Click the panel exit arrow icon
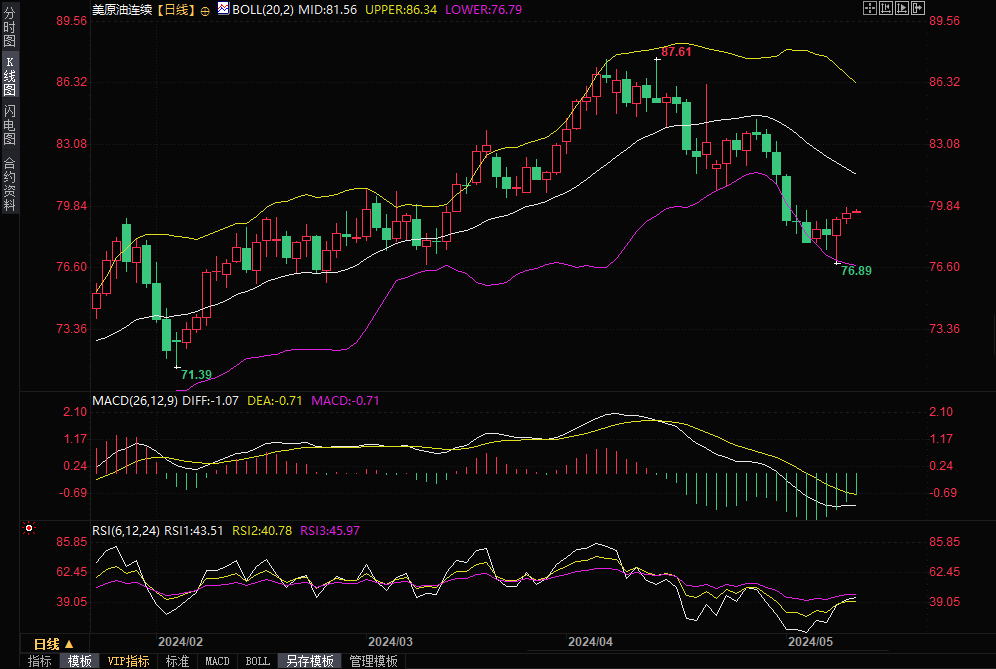The image size is (996, 669). point(917,8)
